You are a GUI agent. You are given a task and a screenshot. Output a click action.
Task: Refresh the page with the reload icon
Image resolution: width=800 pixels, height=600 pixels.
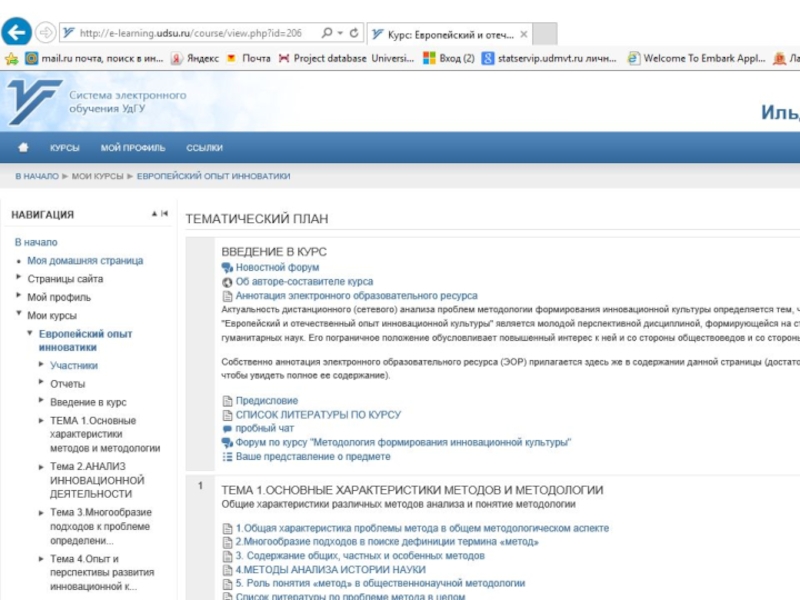tap(354, 33)
